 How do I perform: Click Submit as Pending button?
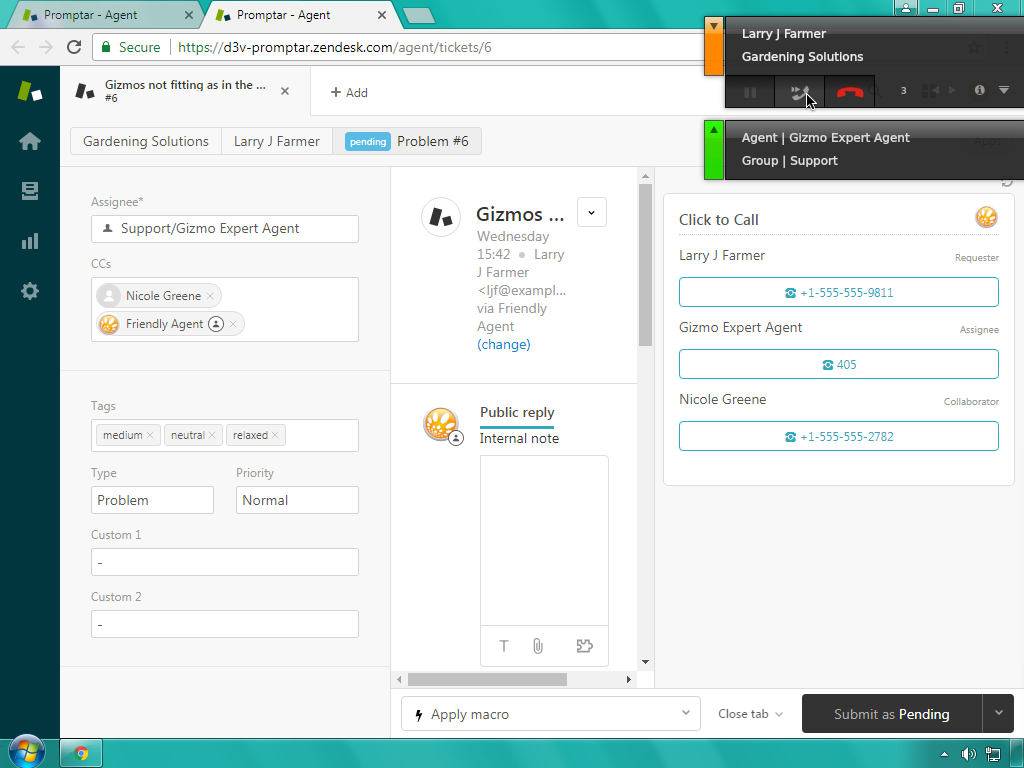(x=891, y=714)
